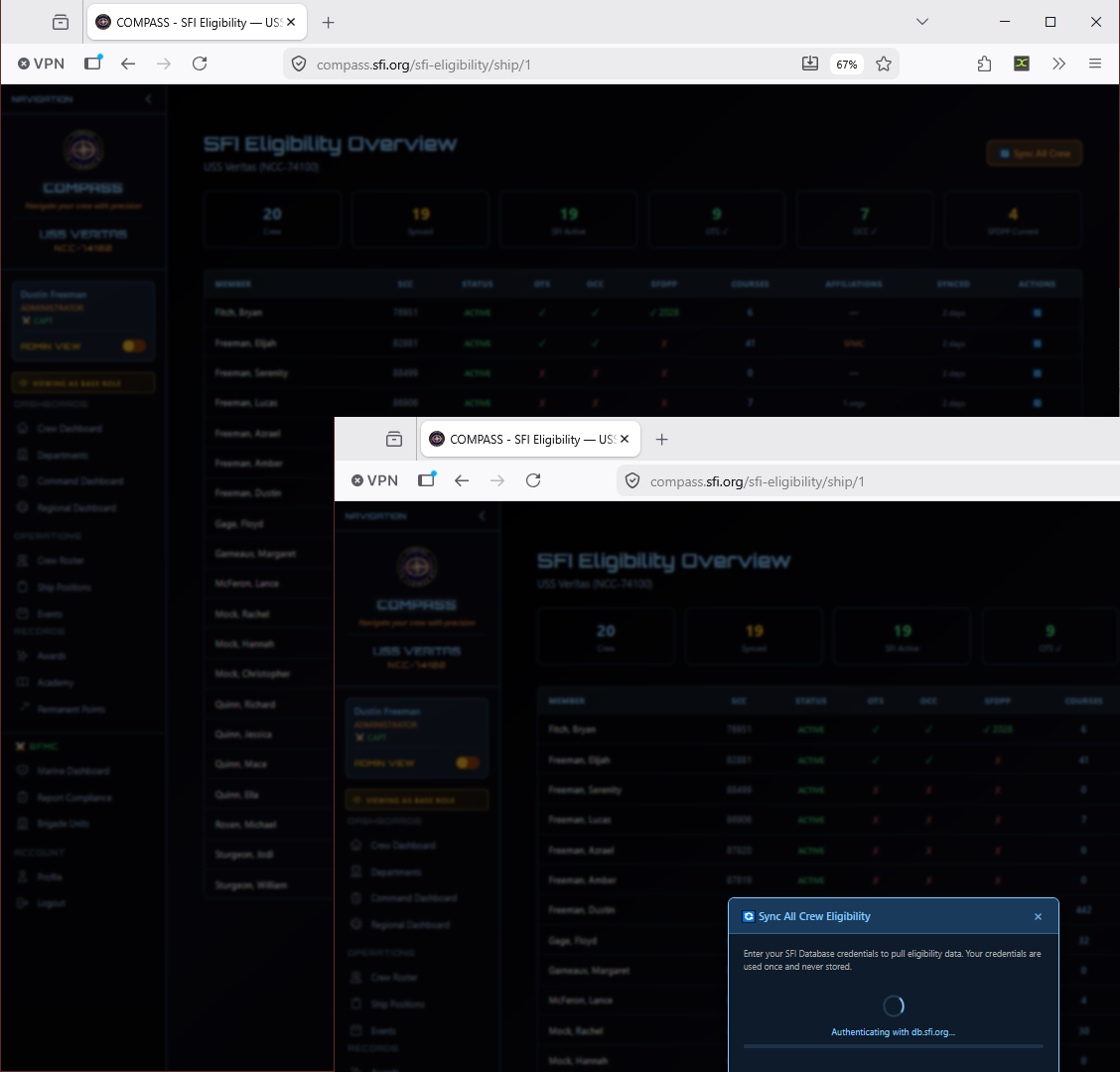
Task: Open Crew Dashboard in back window sidebar
Action: pyautogui.click(x=70, y=429)
